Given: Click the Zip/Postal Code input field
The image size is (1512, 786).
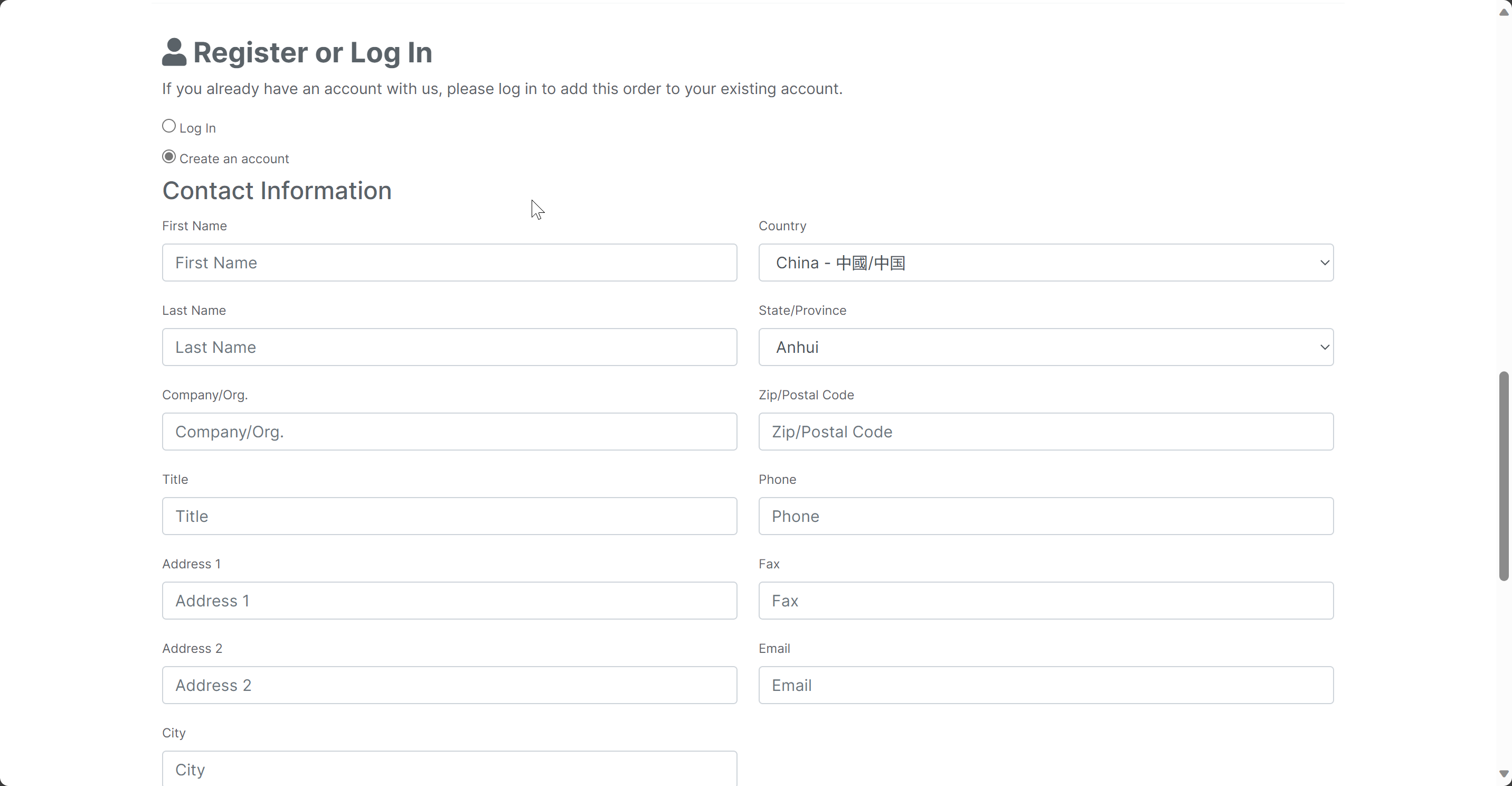Looking at the screenshot, I should pyautogui.click(x=1046, y=432).
